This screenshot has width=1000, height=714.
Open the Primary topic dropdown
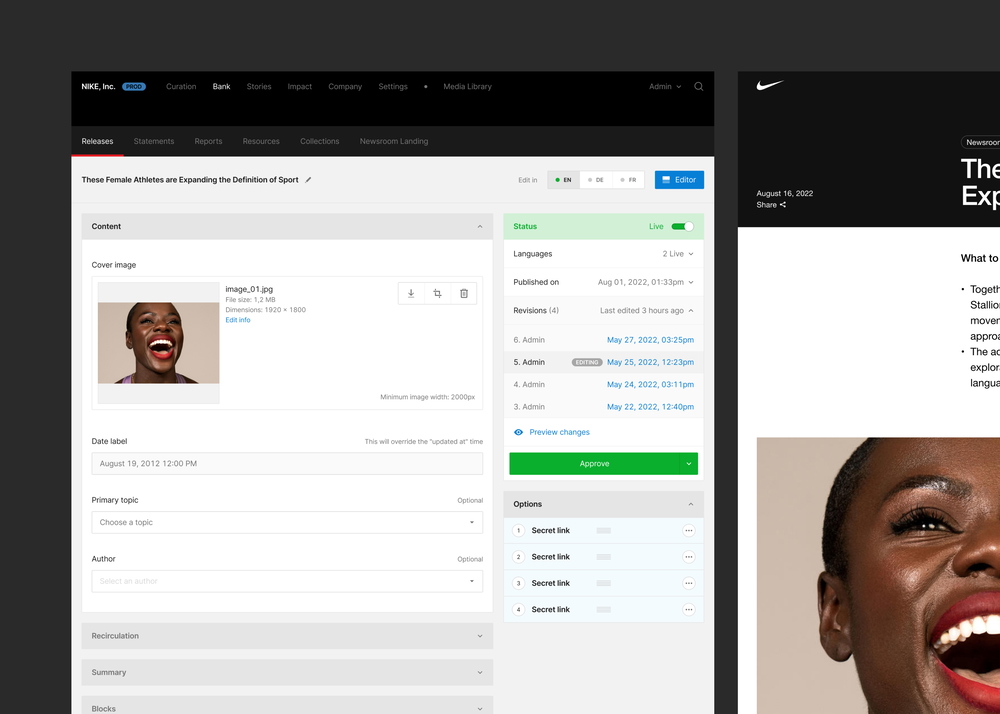click(287, 522)
